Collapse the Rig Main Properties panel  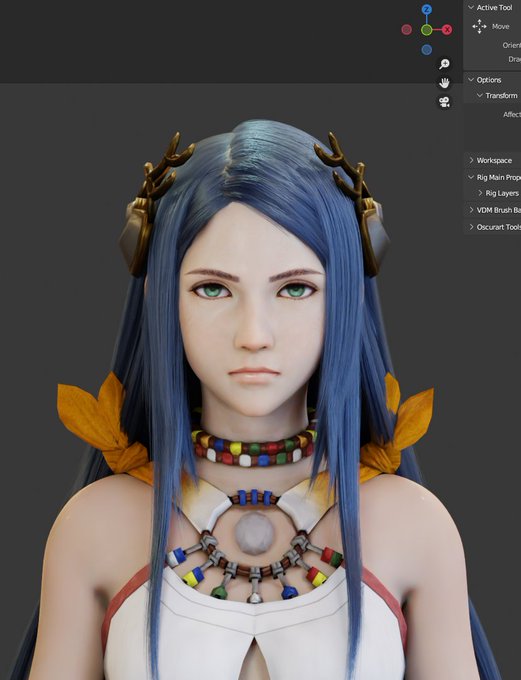(x=471, y=177)
